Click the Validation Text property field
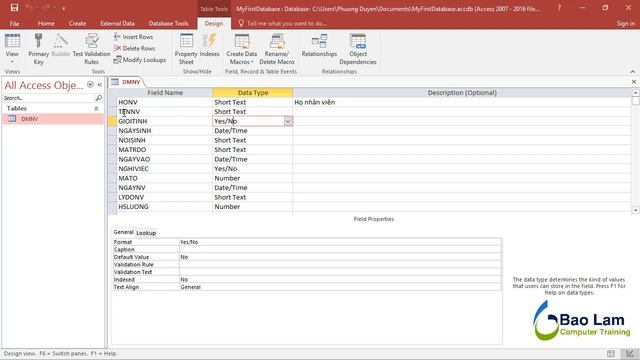 [340, 272]
